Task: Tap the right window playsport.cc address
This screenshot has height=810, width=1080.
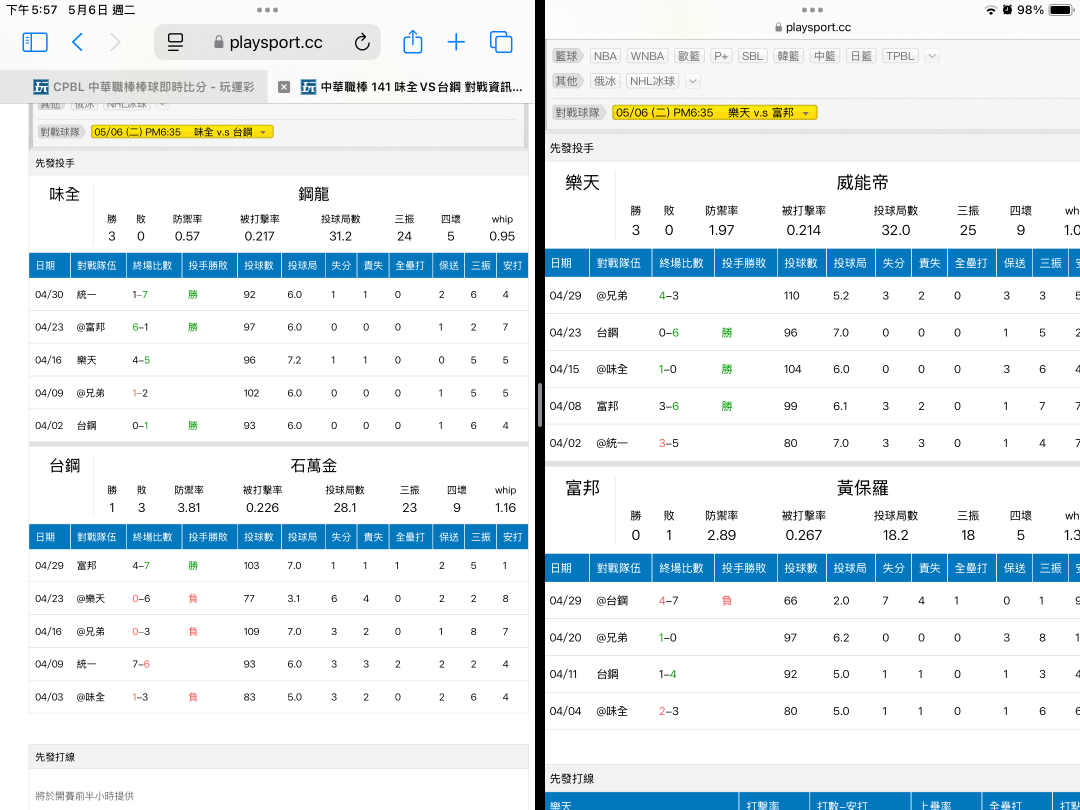Action: [812, 28]
